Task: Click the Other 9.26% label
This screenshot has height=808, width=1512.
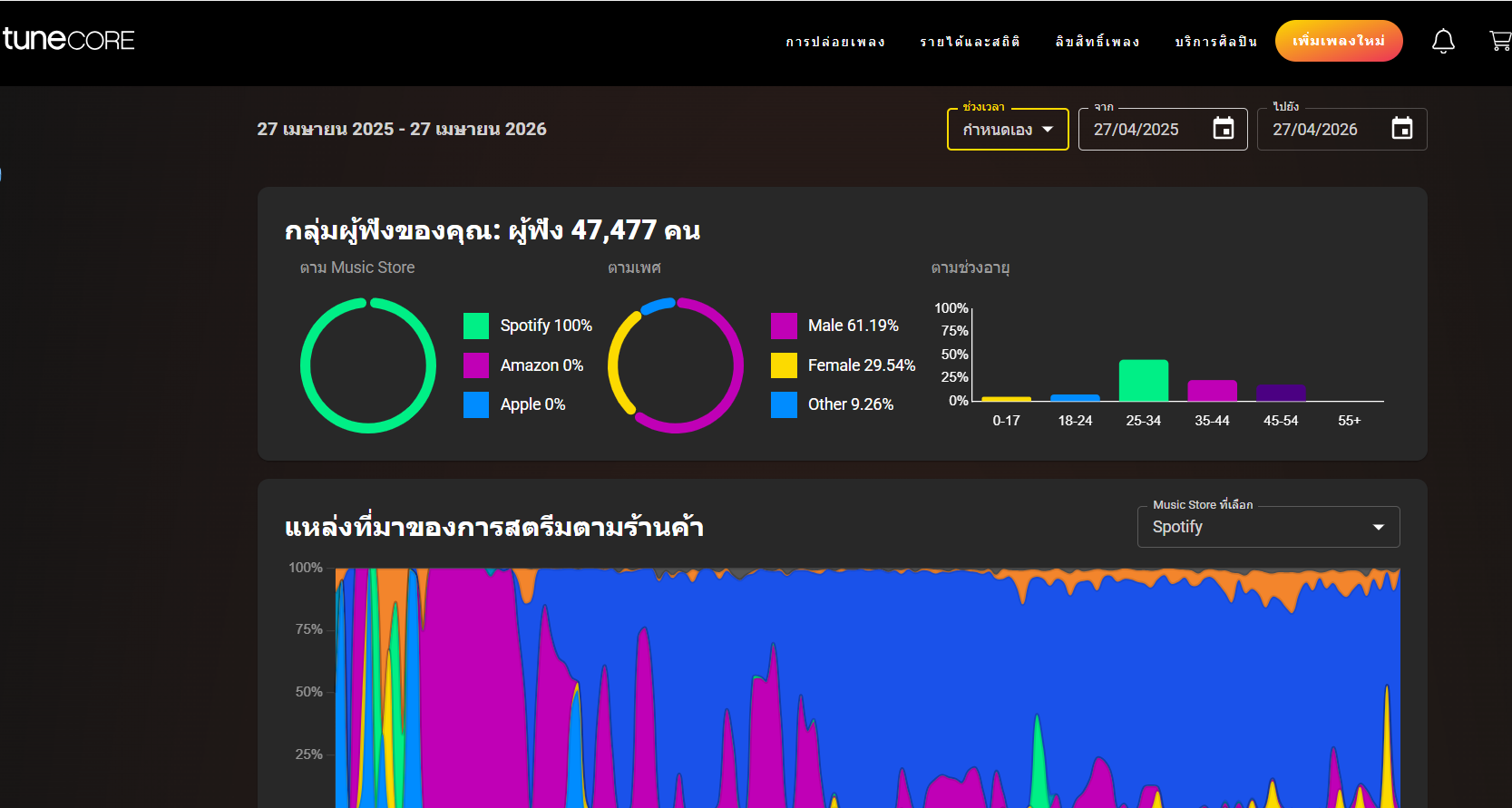Action: pos(851,404)
